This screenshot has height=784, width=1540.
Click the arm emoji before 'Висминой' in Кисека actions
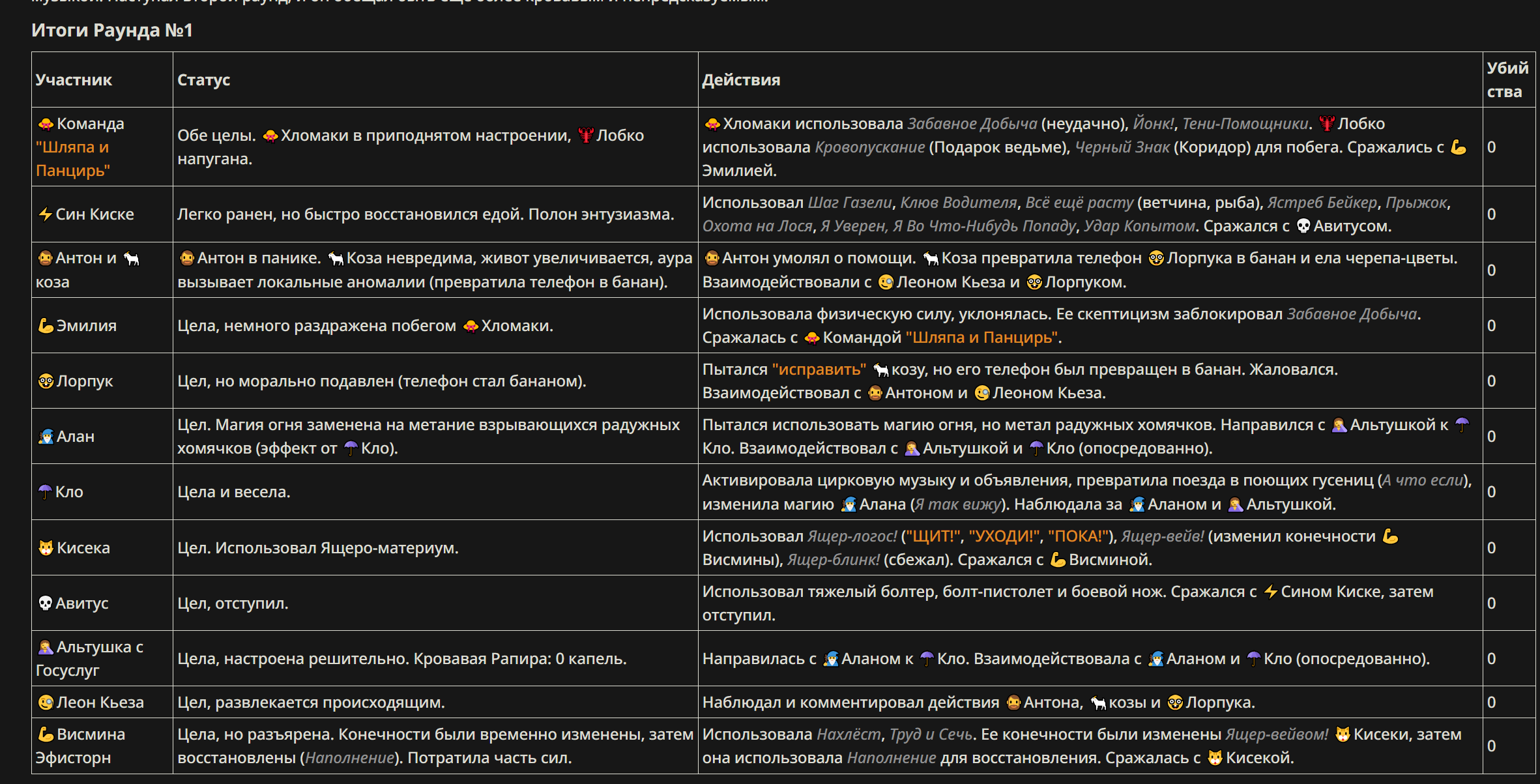1058,560
